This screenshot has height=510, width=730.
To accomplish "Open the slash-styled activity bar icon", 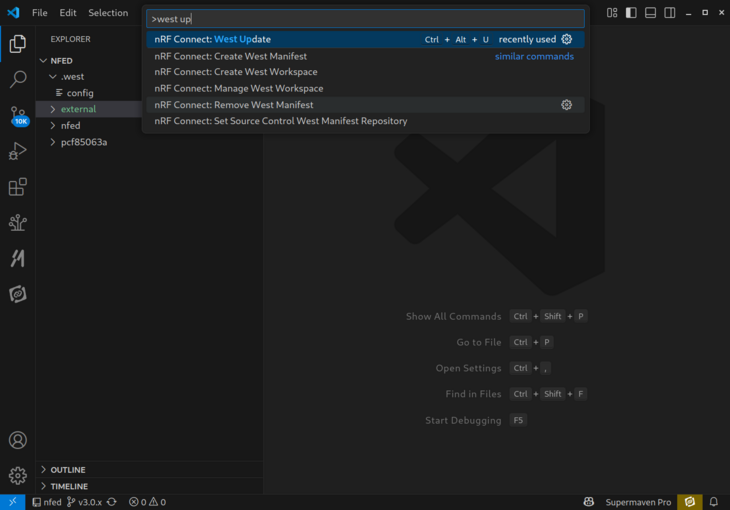I will (18, 258).
